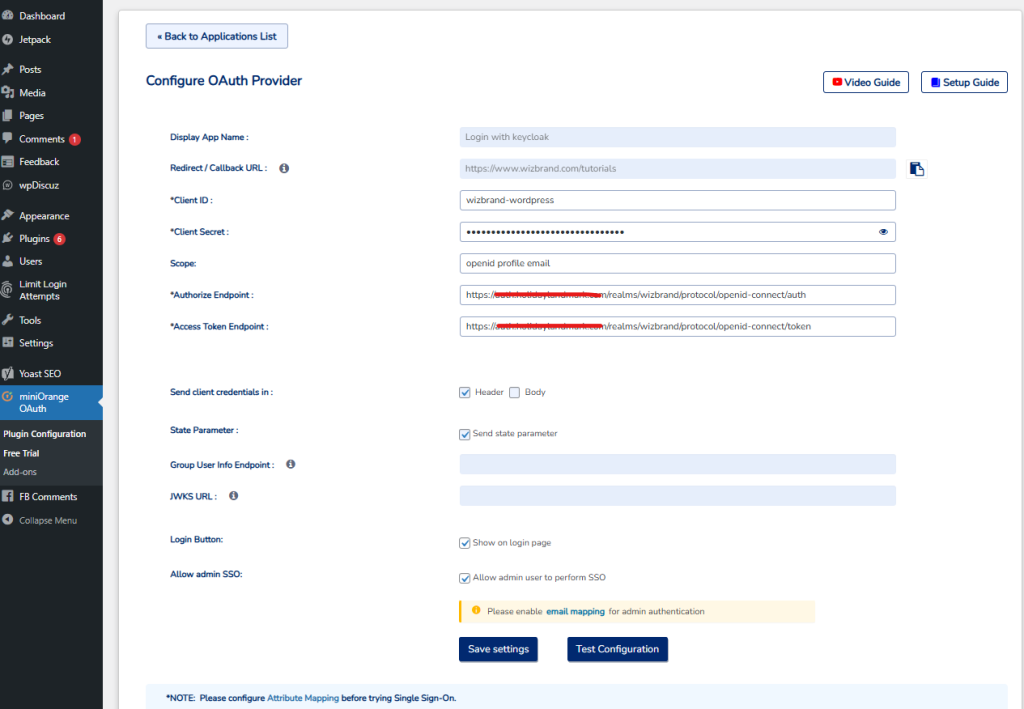Open Jetpack from the sidebar icon
1024x709 pixels.
coord(8,39)
